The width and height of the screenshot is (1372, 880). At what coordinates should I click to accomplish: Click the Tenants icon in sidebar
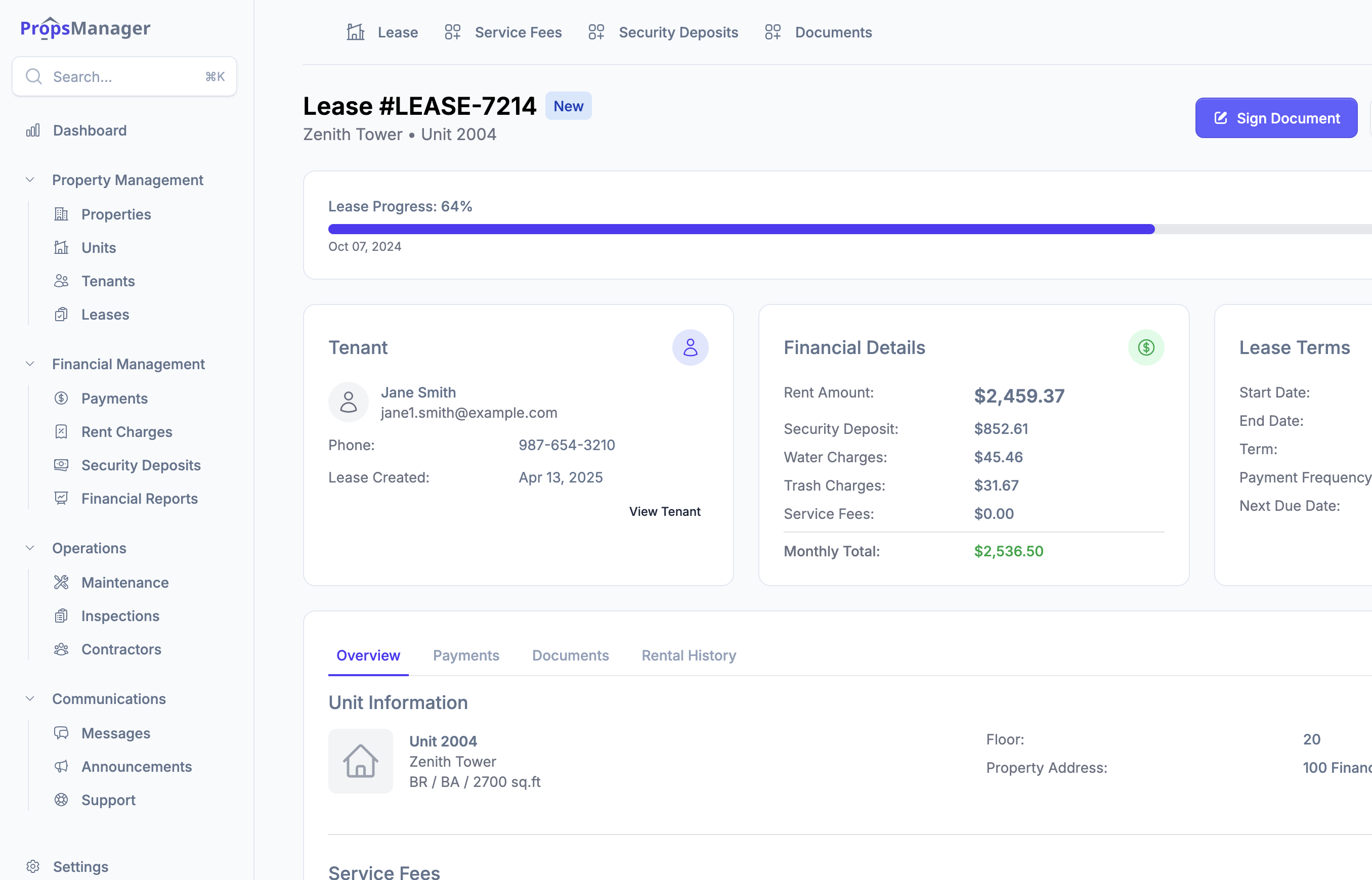[x=61, y=281]
